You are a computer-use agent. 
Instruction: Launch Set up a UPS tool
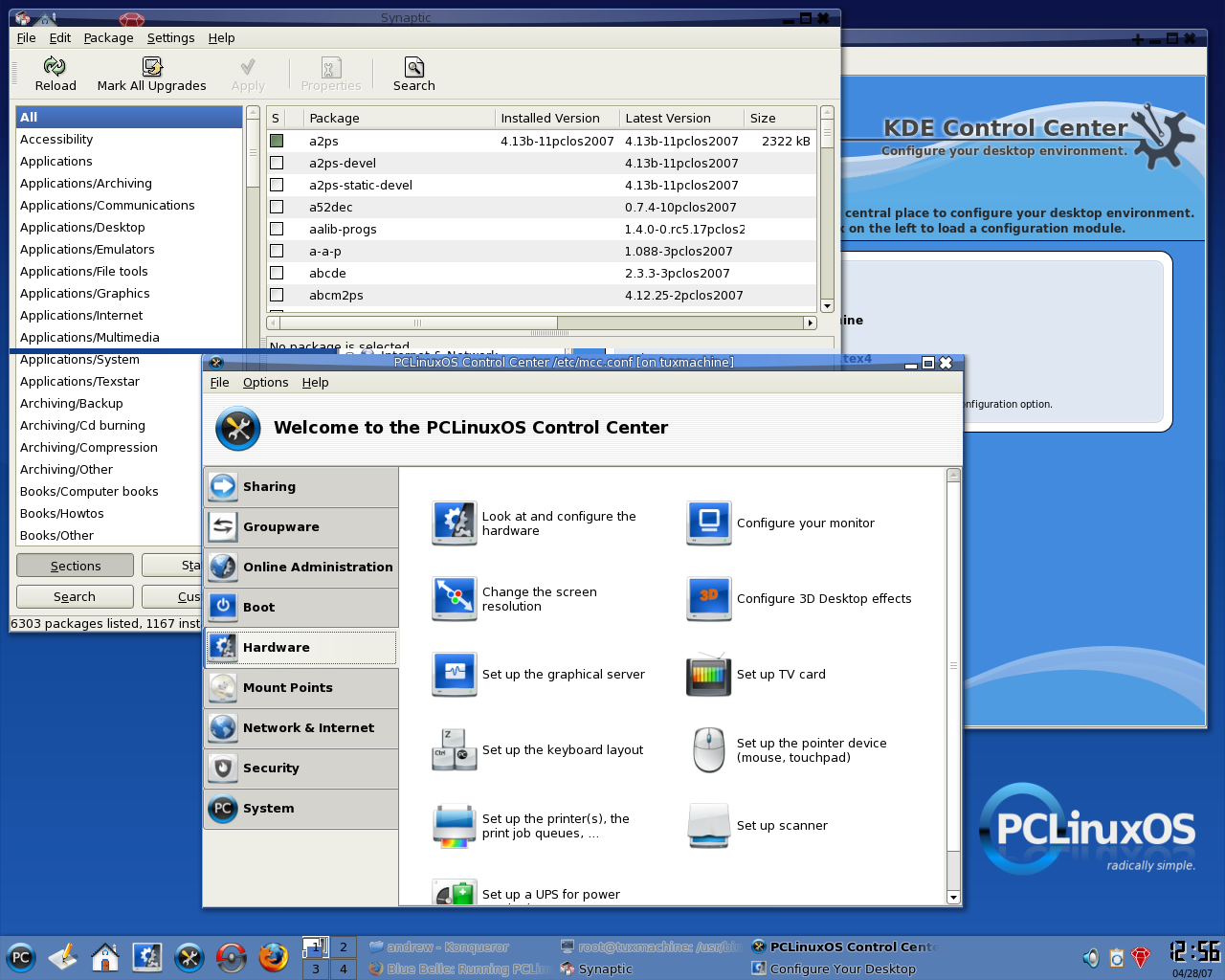pyautogui.click(x=526, y=893)
